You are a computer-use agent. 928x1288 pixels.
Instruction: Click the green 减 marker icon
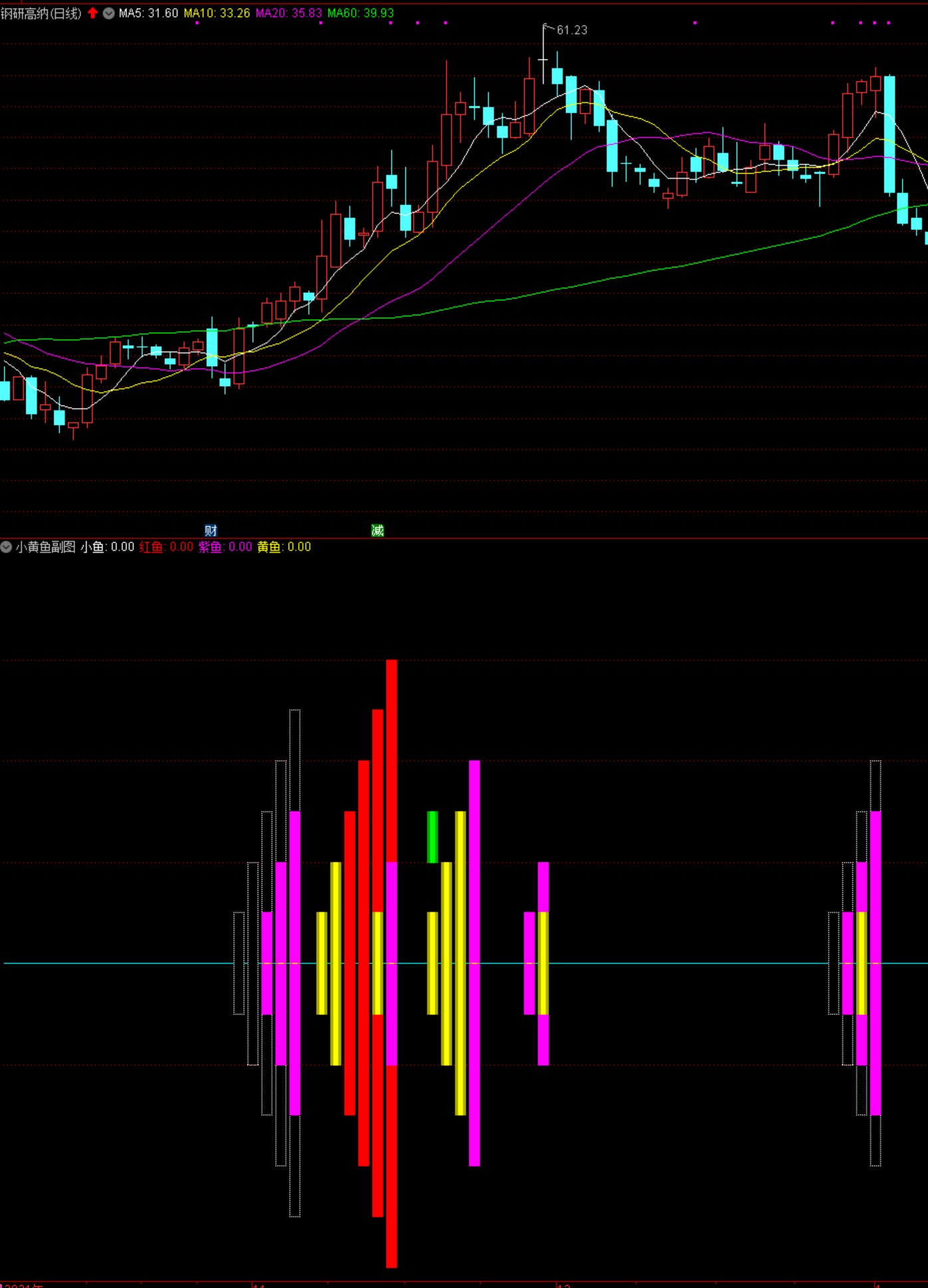pos(377,531)
